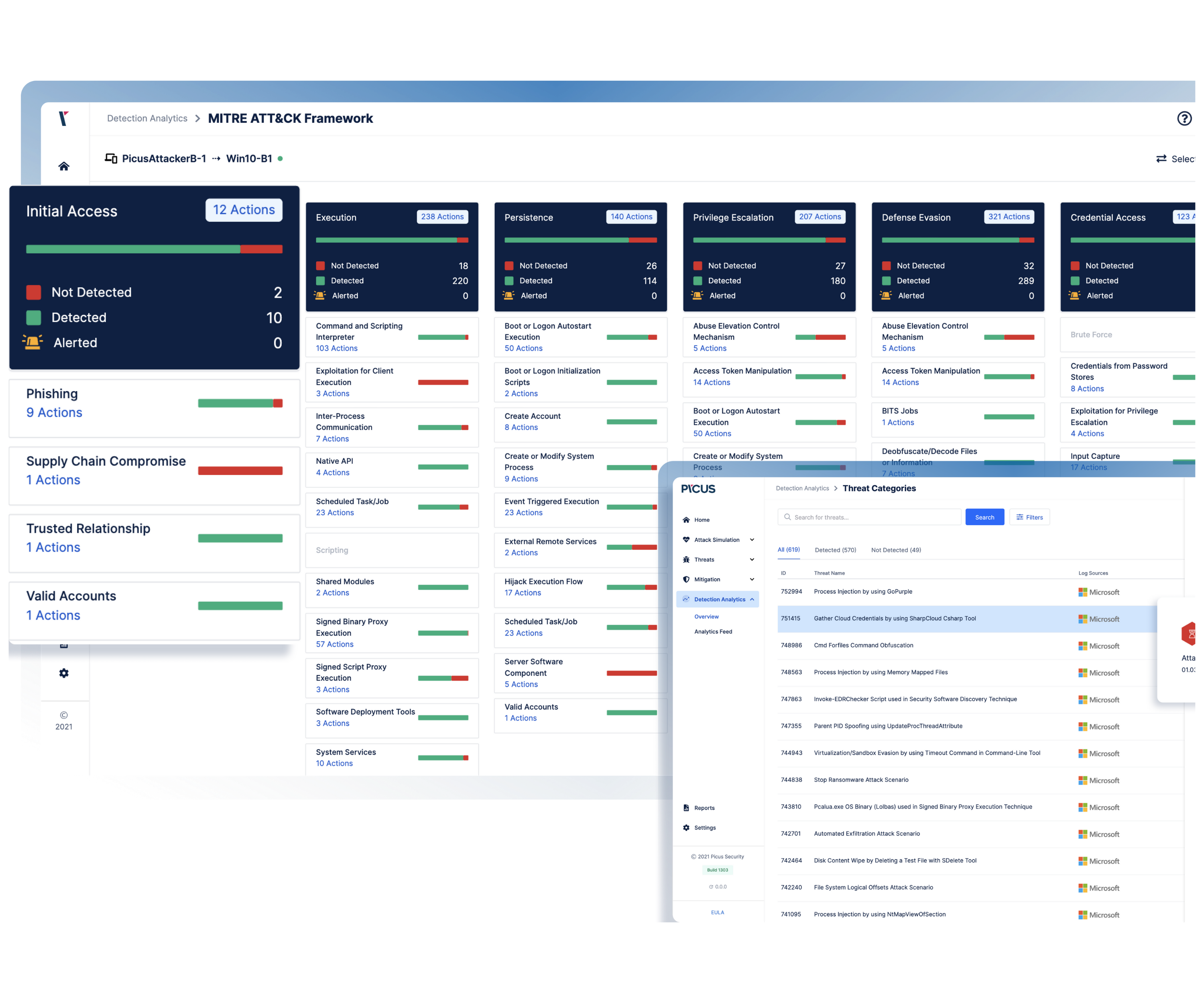Screen dimensions: 1204x1003
Task: Select the Detection Analytics icon
Action: pos(686,599)
